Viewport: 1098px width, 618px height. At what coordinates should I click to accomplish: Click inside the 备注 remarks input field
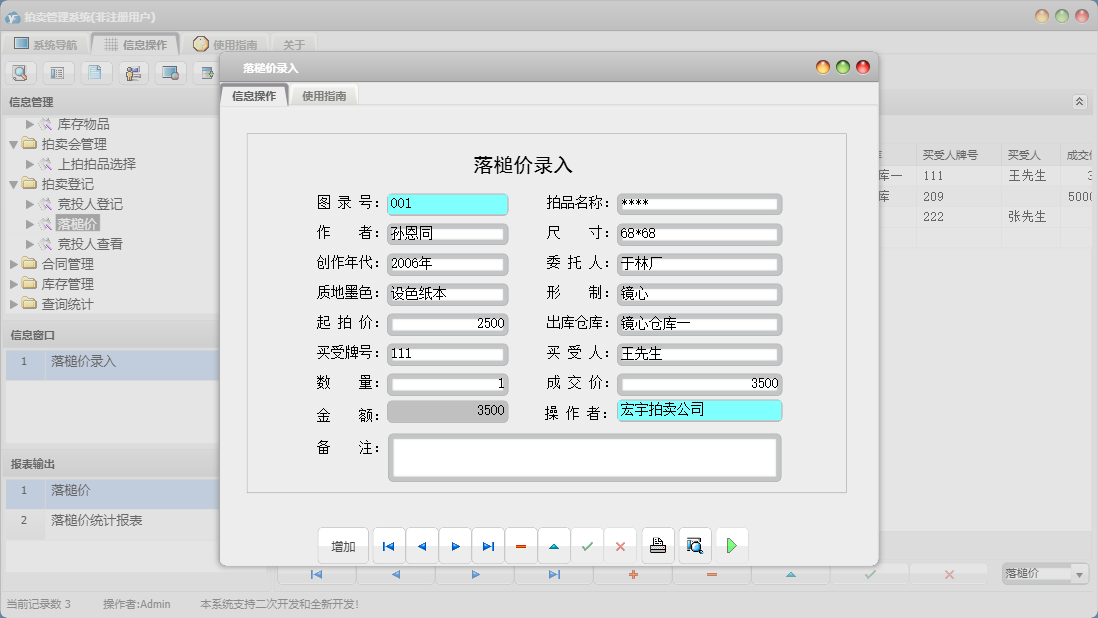pos(584,457)
